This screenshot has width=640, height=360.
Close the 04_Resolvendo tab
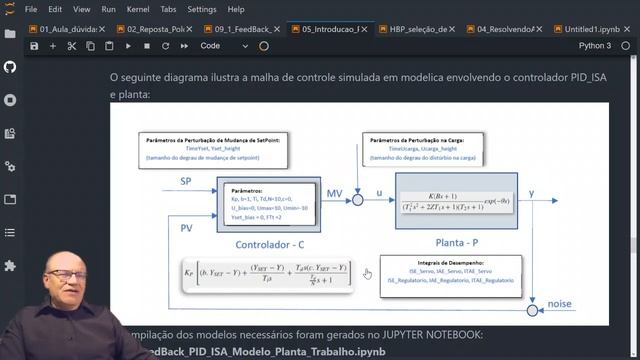[x=539, y=29]
